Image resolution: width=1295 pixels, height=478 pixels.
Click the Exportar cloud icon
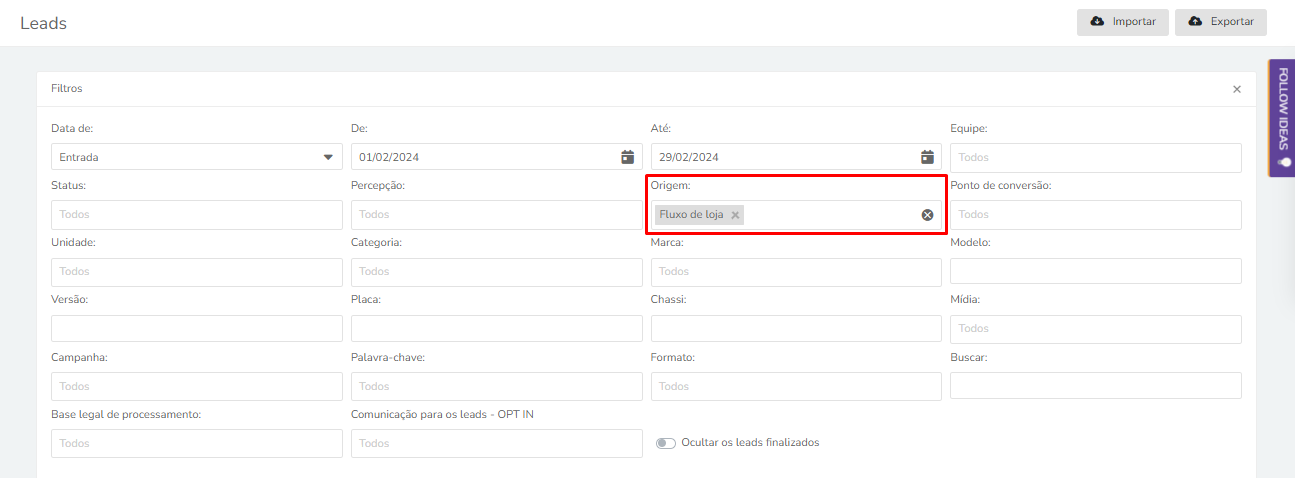pos(1195,21)
